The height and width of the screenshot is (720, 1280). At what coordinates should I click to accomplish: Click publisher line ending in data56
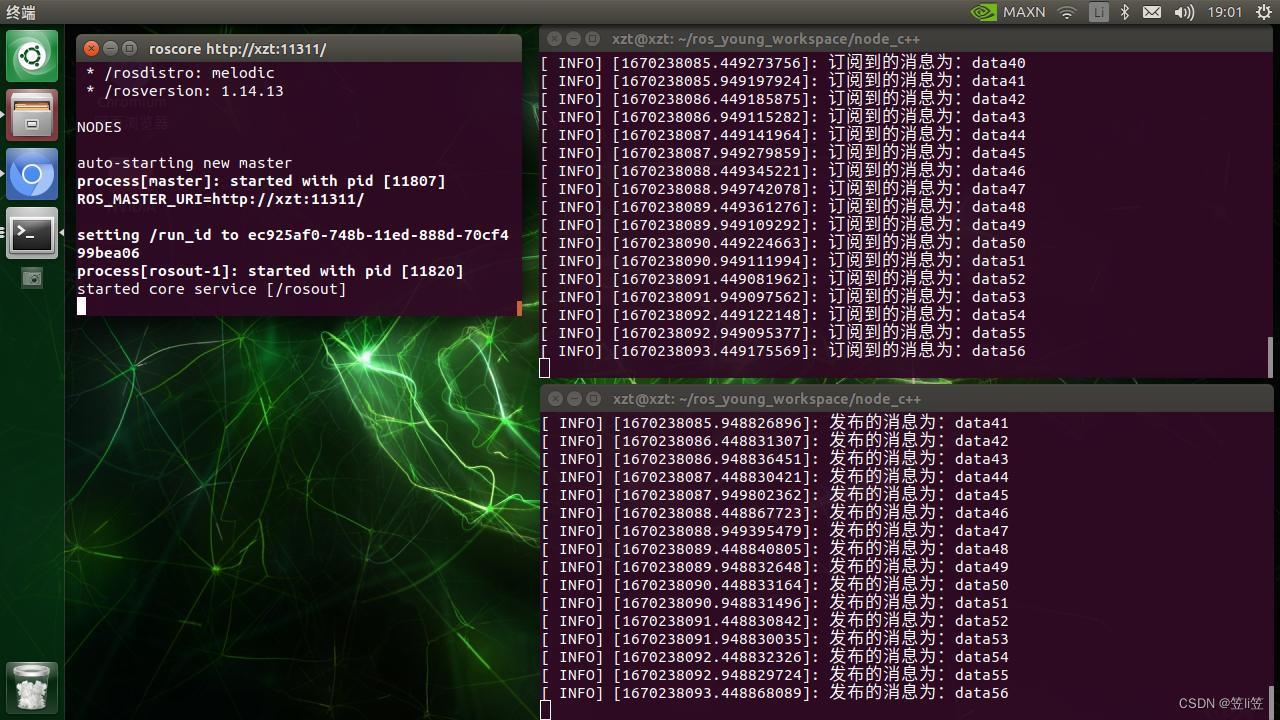tap(774, 693)
